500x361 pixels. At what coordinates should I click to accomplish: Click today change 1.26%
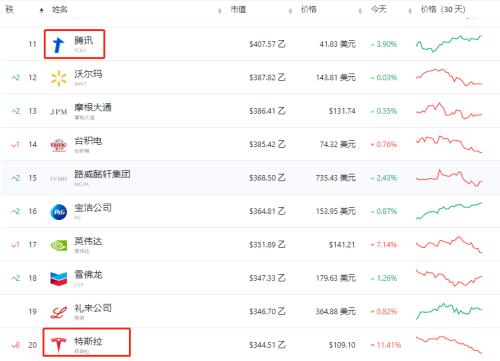[384, 278]
